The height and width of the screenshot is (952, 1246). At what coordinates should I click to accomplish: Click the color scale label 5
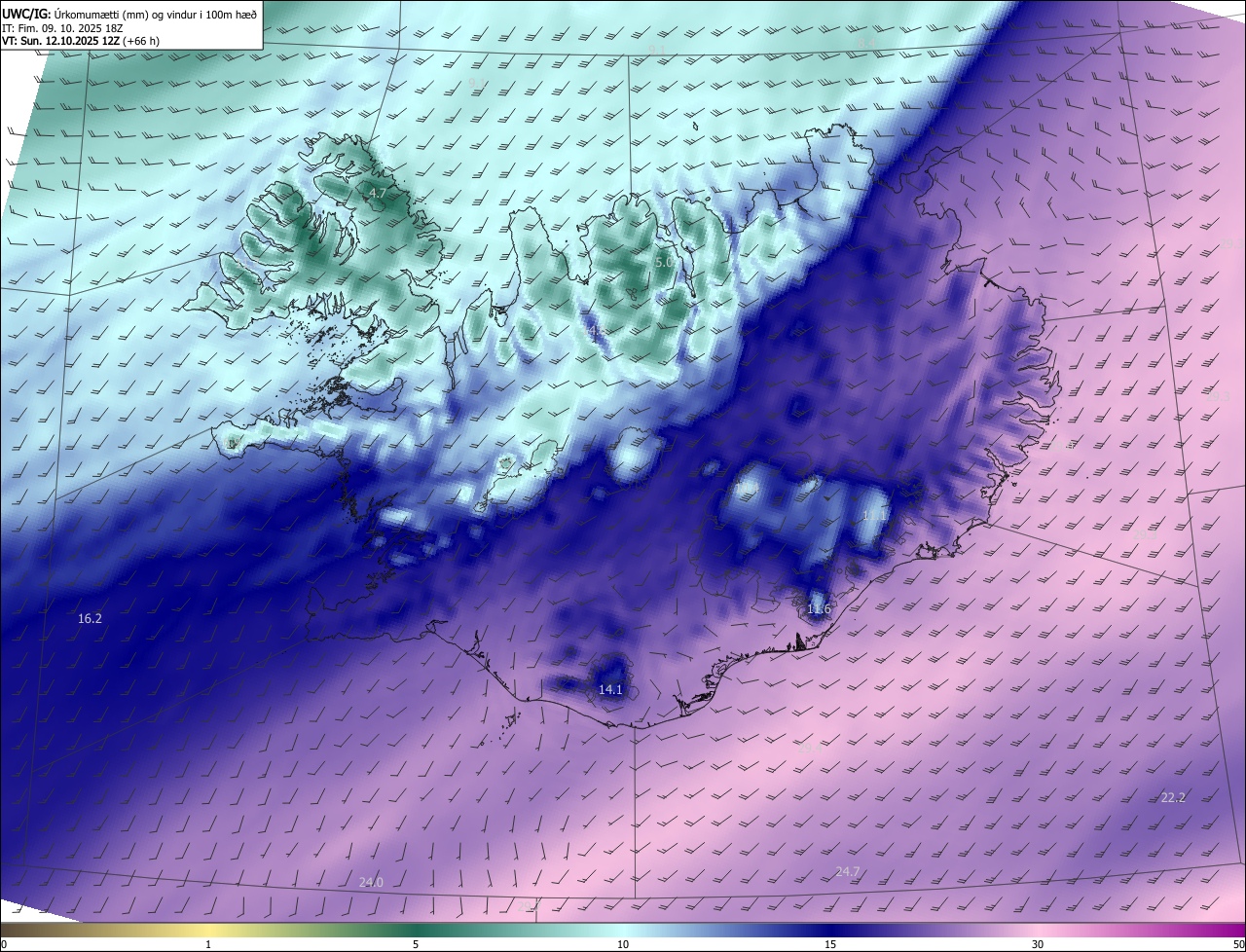tap(416, 944)
